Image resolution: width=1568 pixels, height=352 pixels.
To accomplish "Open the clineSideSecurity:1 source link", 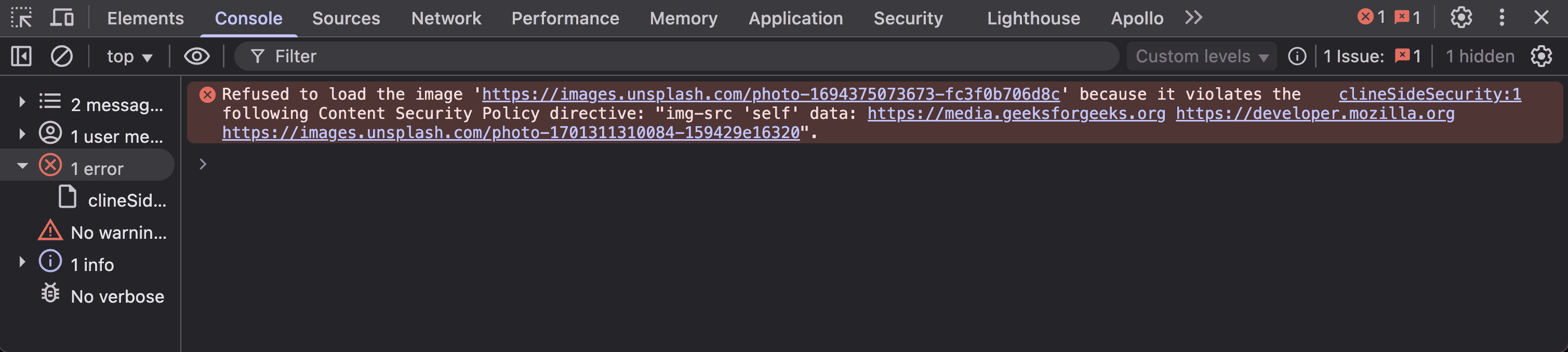I will pyautogui.click(x=1429, y=94).
